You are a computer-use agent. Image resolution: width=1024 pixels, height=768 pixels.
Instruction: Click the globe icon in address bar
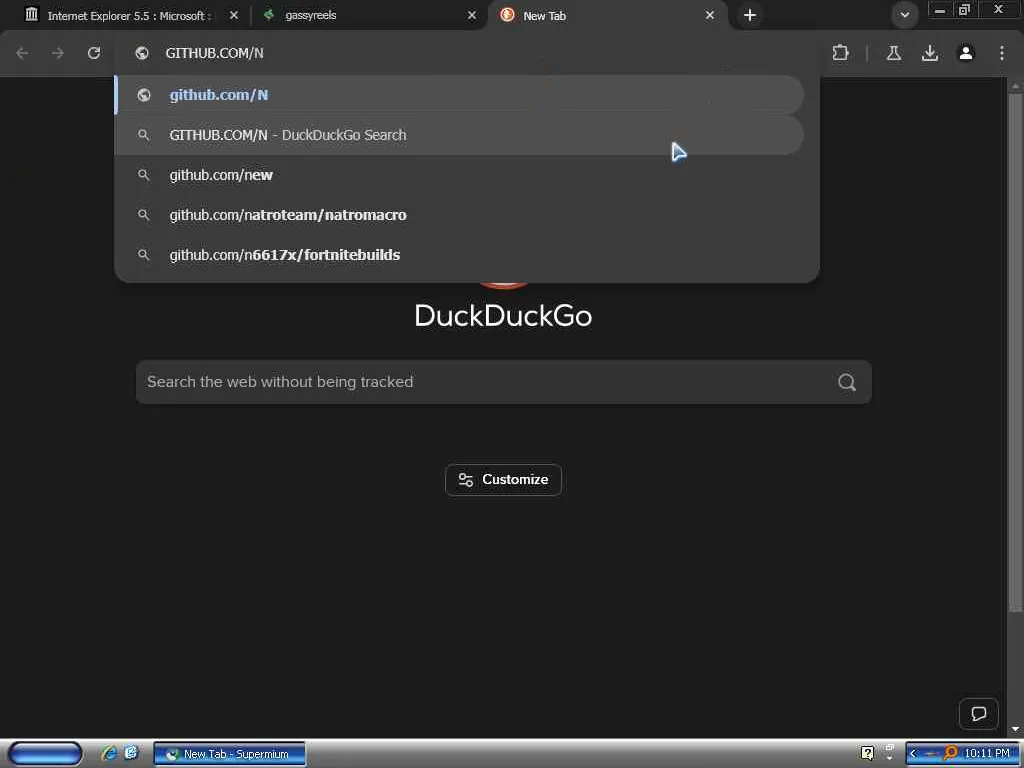point(142,53)
